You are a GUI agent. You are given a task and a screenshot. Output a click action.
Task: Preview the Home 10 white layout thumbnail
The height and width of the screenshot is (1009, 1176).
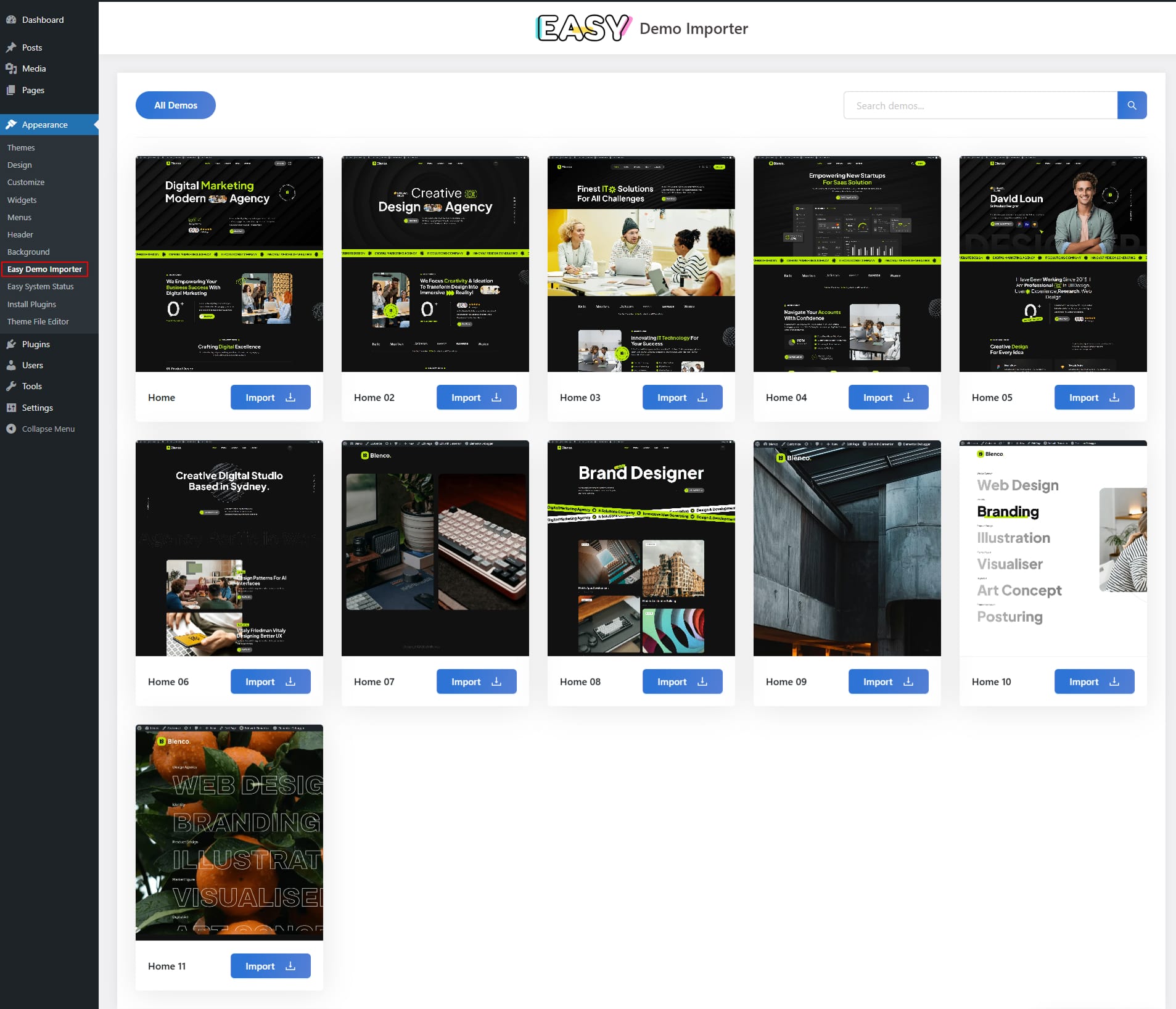pyautogui.click(x=1053, y=548)
